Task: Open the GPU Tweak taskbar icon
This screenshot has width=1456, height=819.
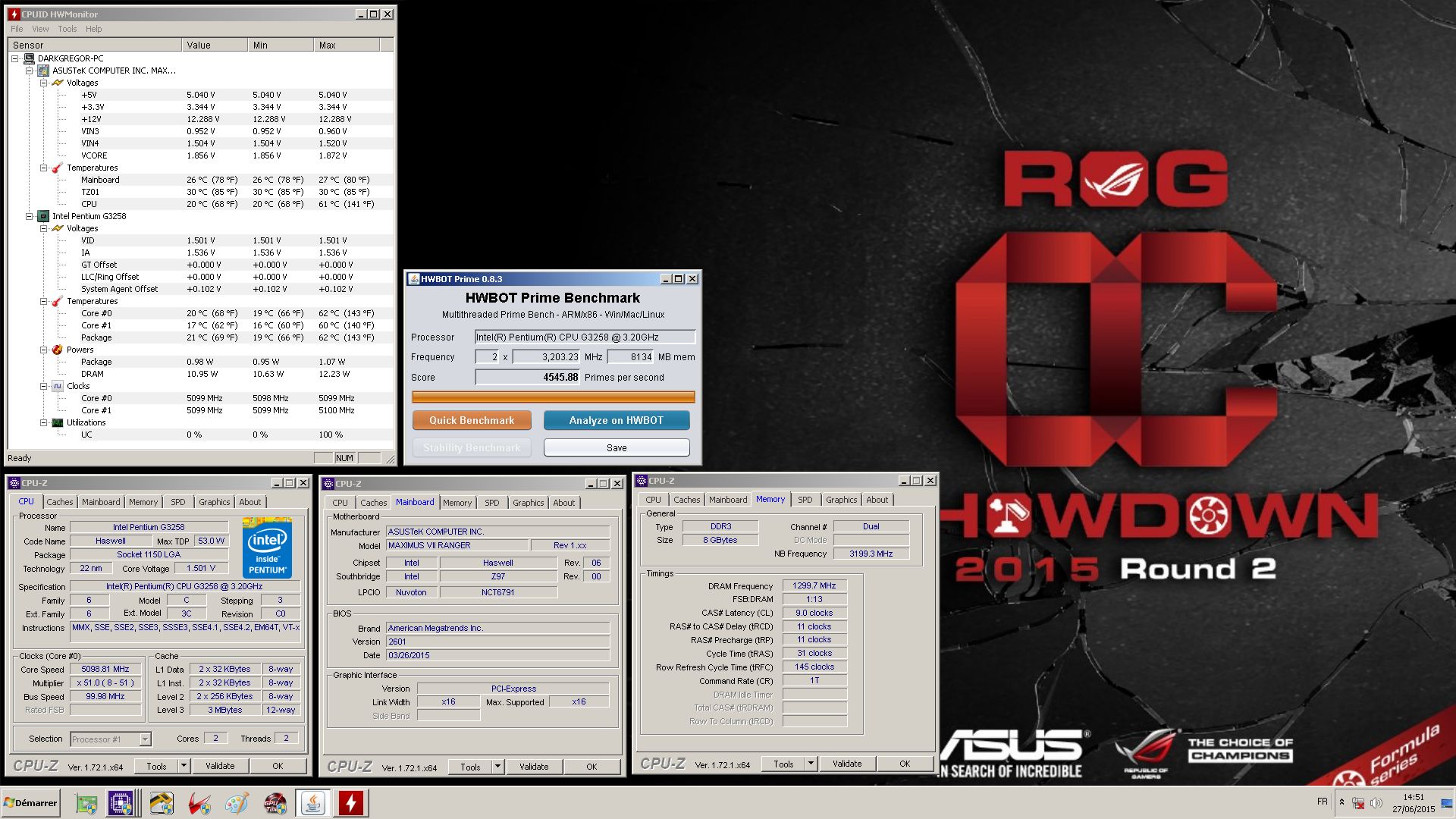Action: (275, 803)
